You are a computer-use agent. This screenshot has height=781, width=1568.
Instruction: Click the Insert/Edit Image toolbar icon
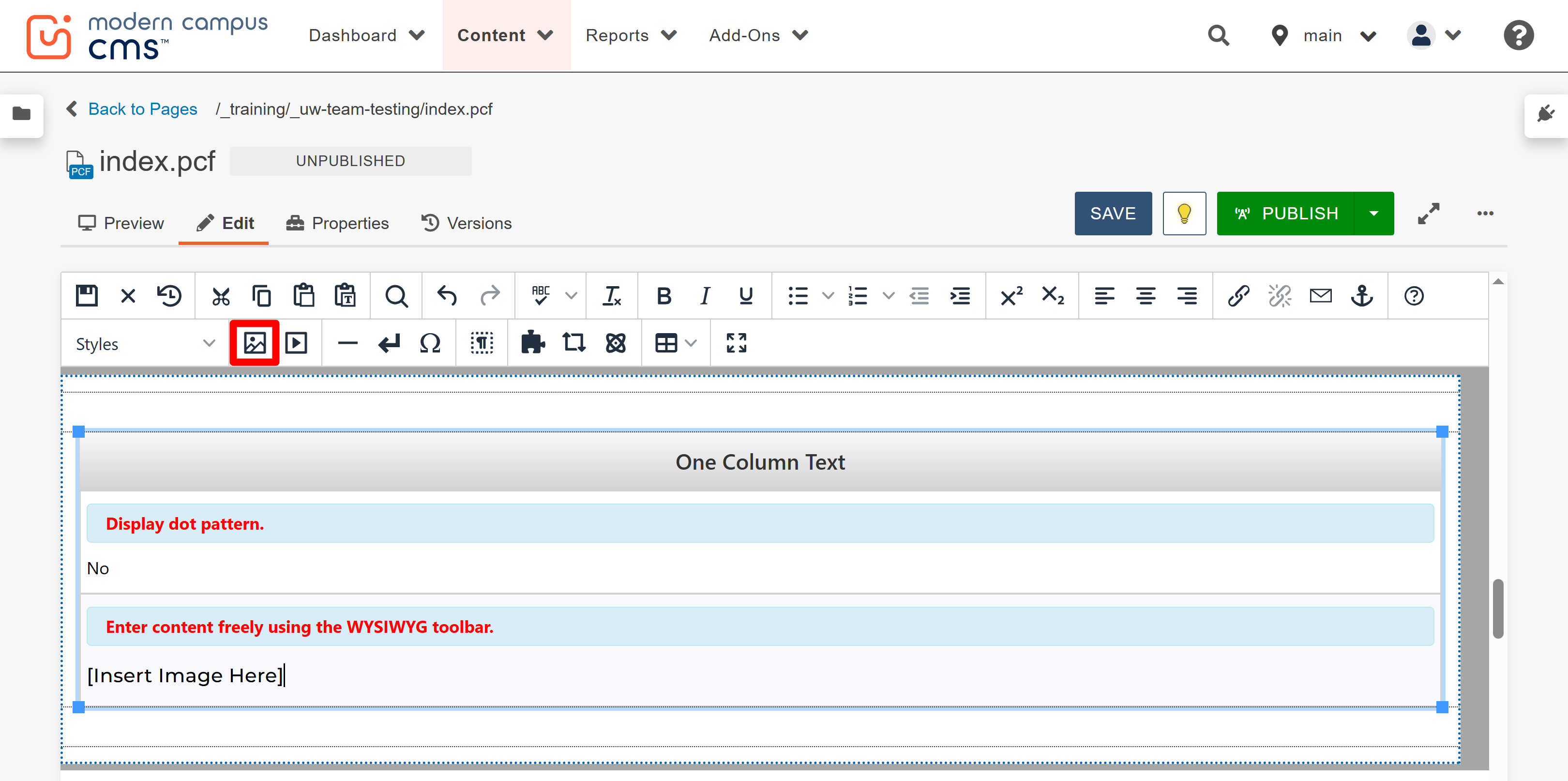coord(255,343)
